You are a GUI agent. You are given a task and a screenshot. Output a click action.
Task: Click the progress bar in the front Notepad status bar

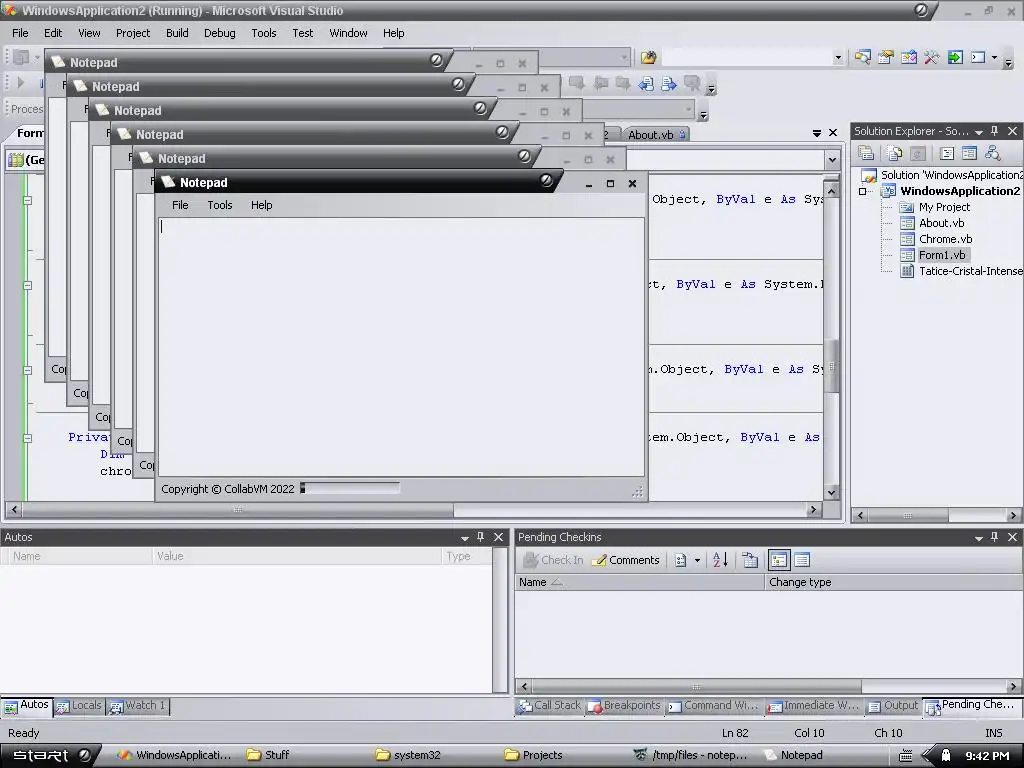349,488
